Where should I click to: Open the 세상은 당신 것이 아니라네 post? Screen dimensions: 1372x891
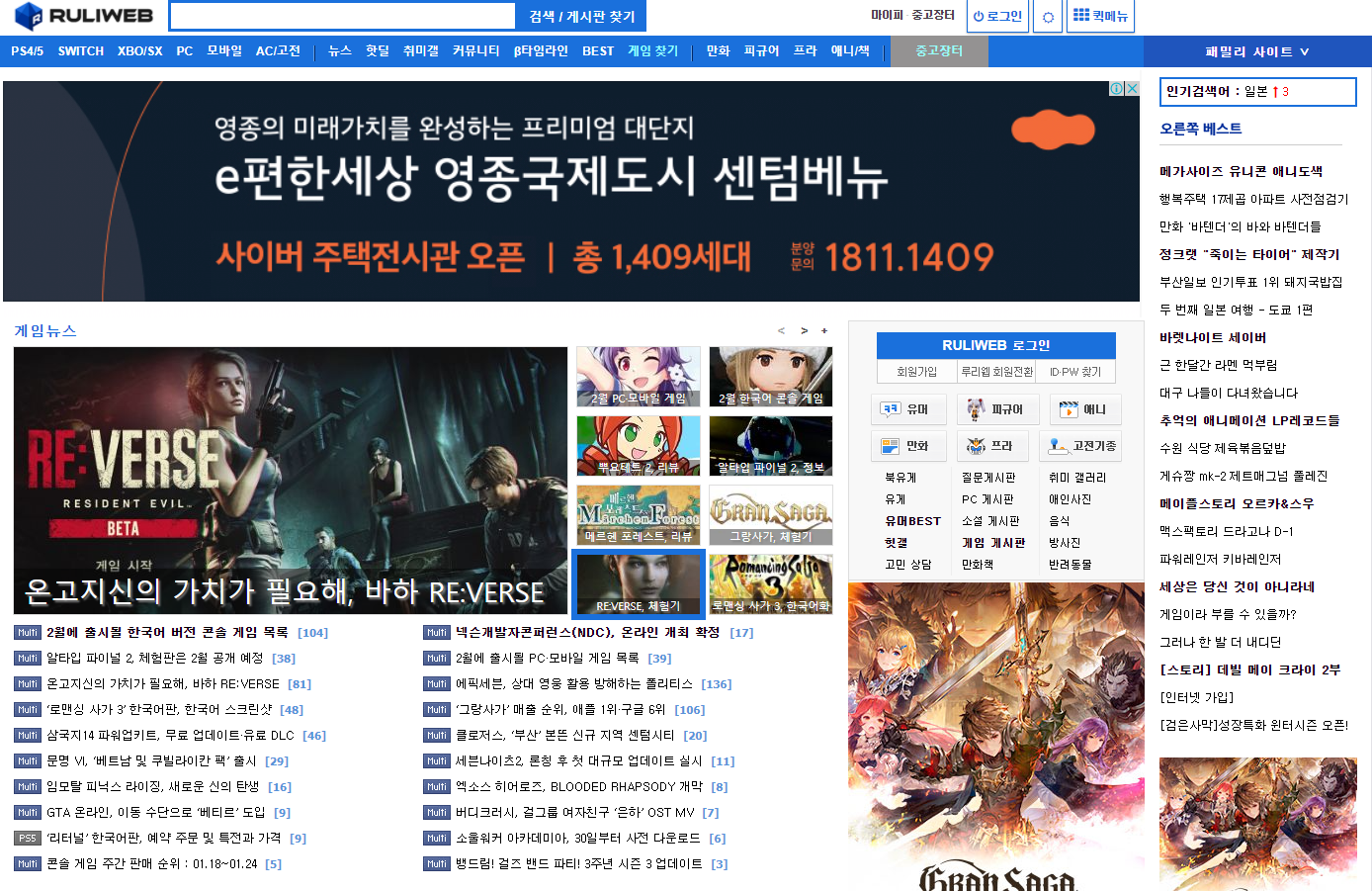[x=1237, y=586]
